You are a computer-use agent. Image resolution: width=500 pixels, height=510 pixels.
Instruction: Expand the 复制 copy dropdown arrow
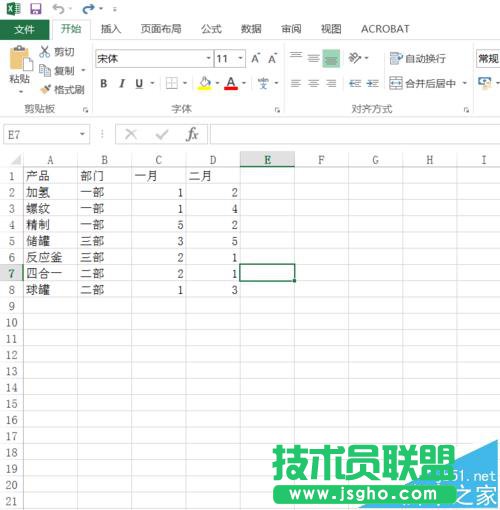[x=83, y=70]
